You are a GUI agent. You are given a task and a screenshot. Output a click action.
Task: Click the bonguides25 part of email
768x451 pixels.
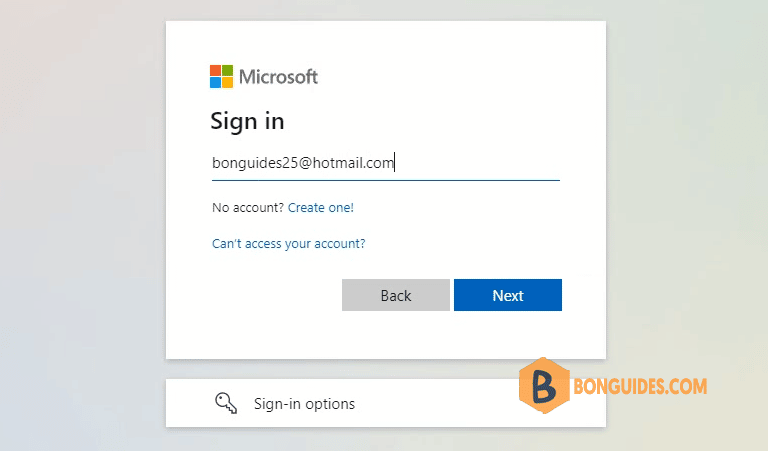point(255,163)
